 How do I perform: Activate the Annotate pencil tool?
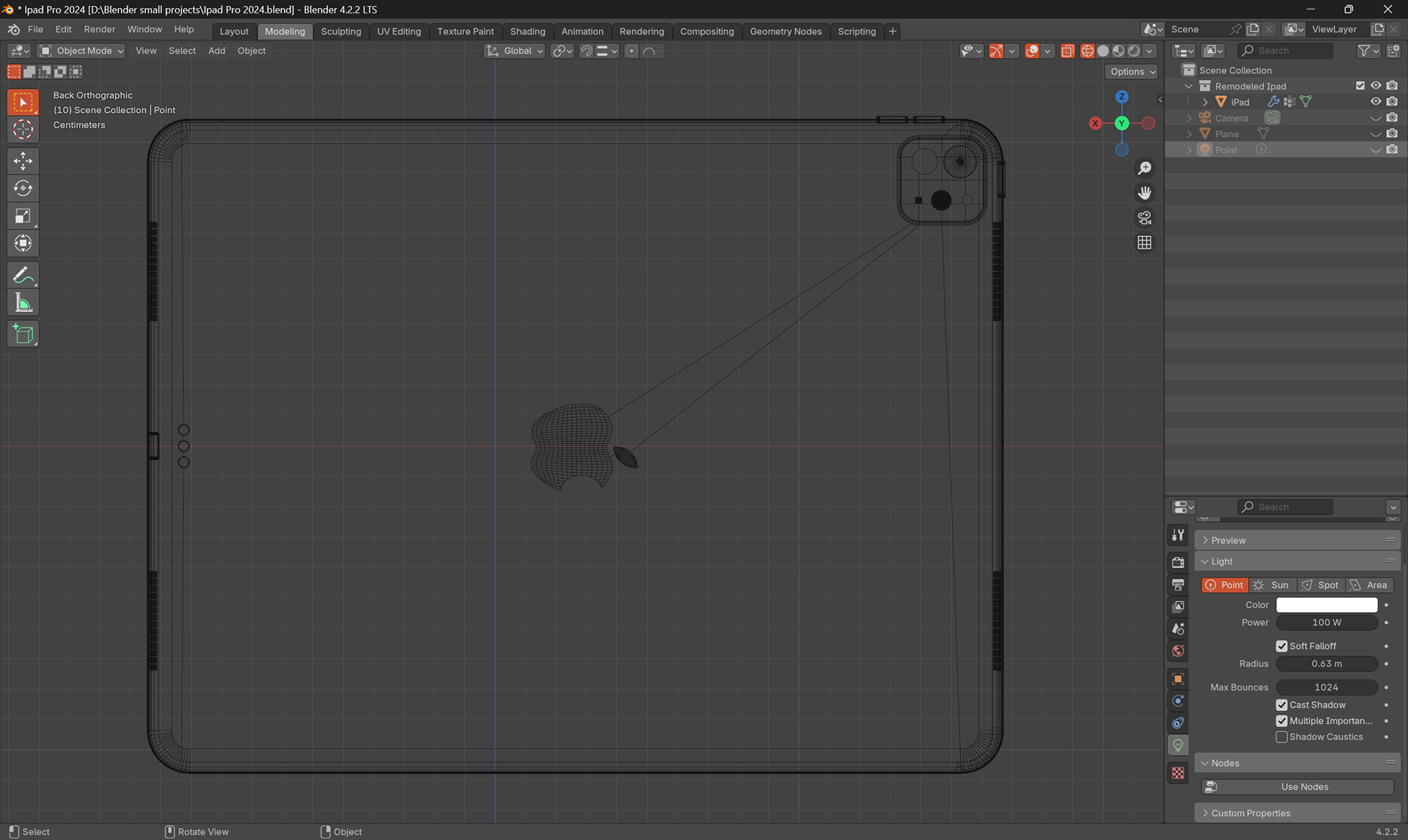coord(23,276)
